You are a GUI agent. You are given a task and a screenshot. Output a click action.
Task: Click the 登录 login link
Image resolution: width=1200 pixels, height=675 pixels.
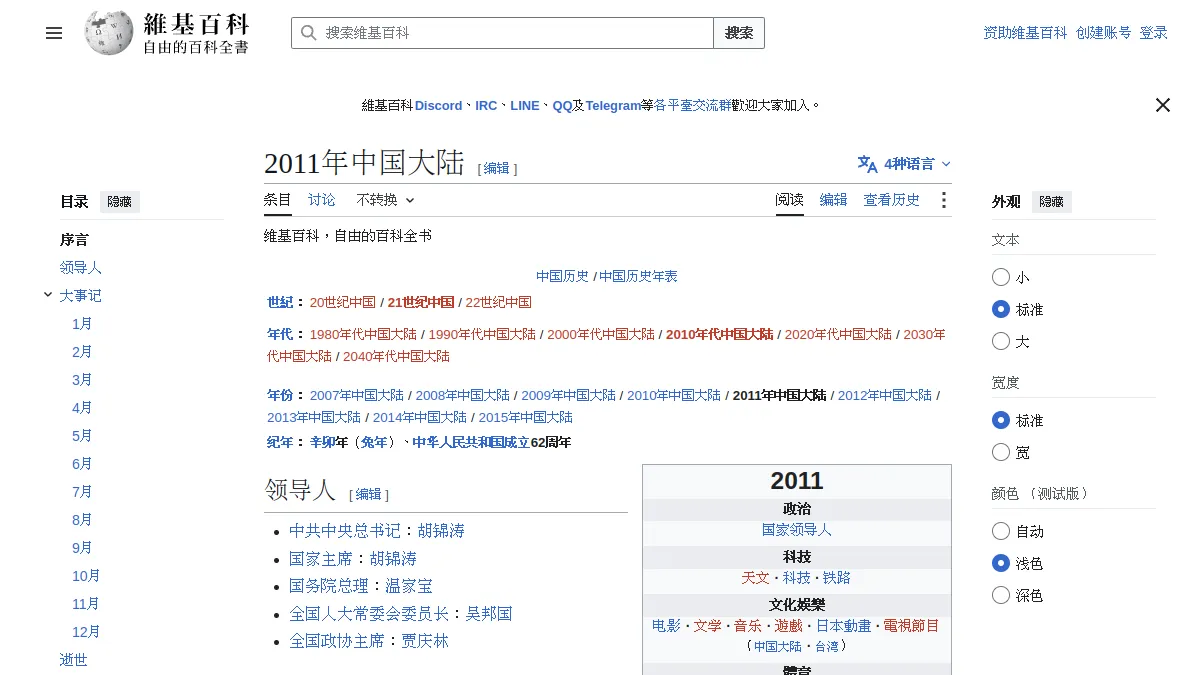point(1154,33)
